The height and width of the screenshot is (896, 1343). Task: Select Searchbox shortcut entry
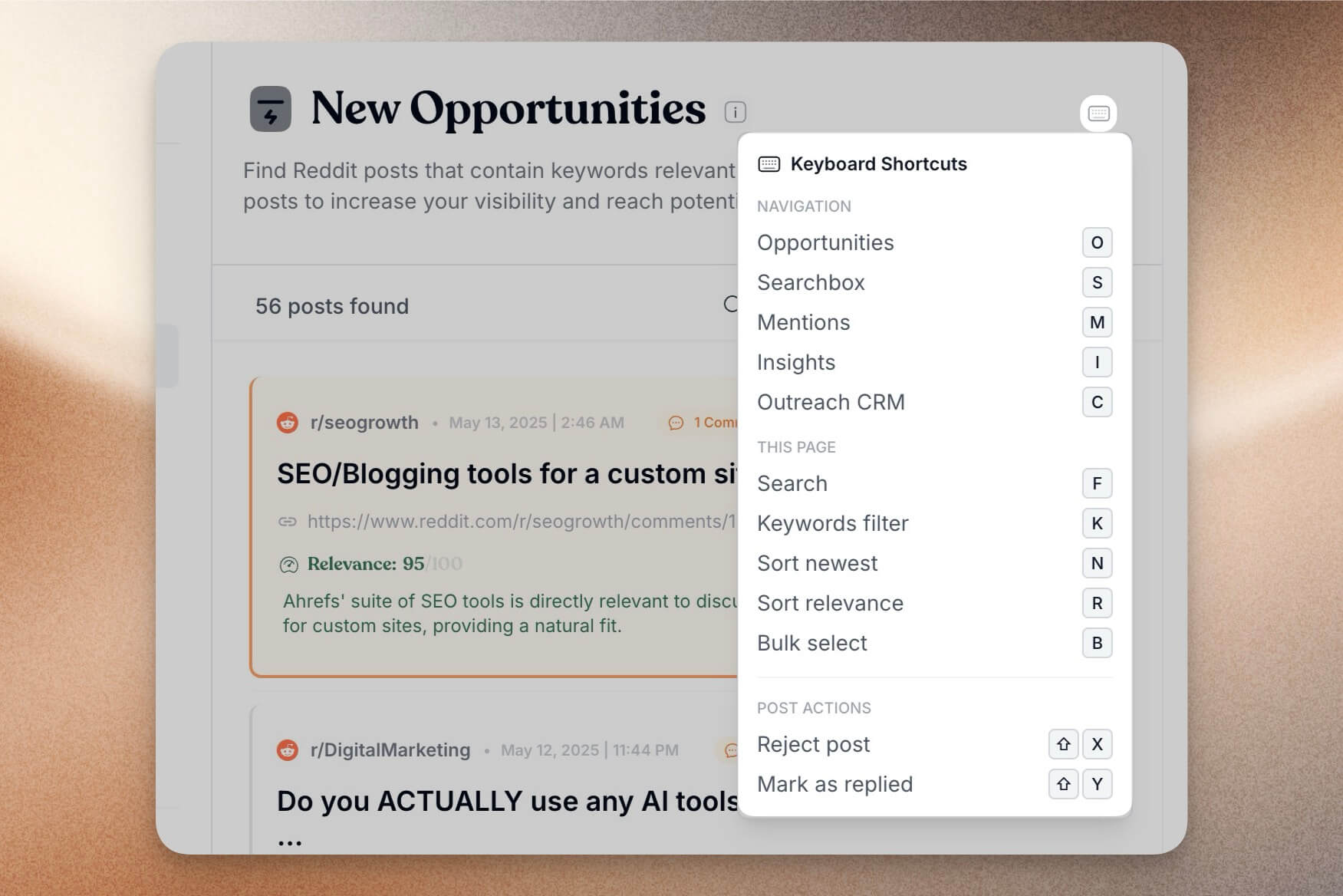[811, 282]
